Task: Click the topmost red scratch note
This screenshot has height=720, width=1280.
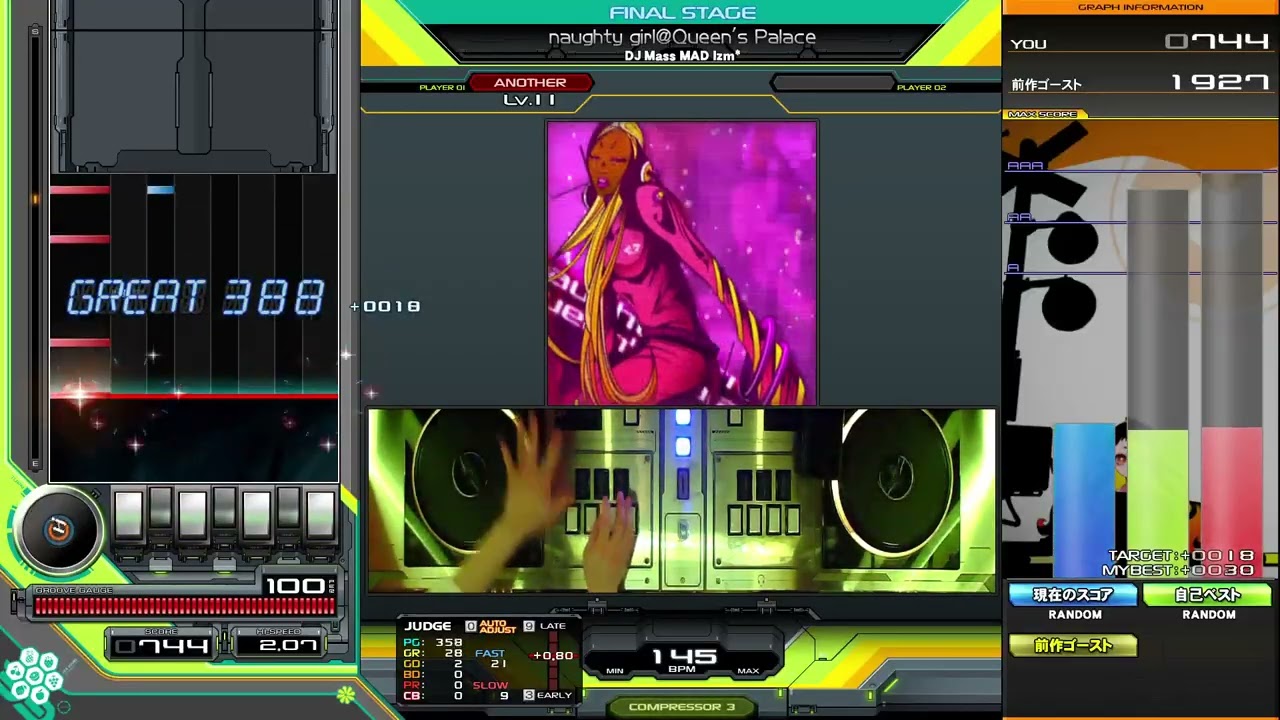Action: pyautogui.click(x=80, y=189)
